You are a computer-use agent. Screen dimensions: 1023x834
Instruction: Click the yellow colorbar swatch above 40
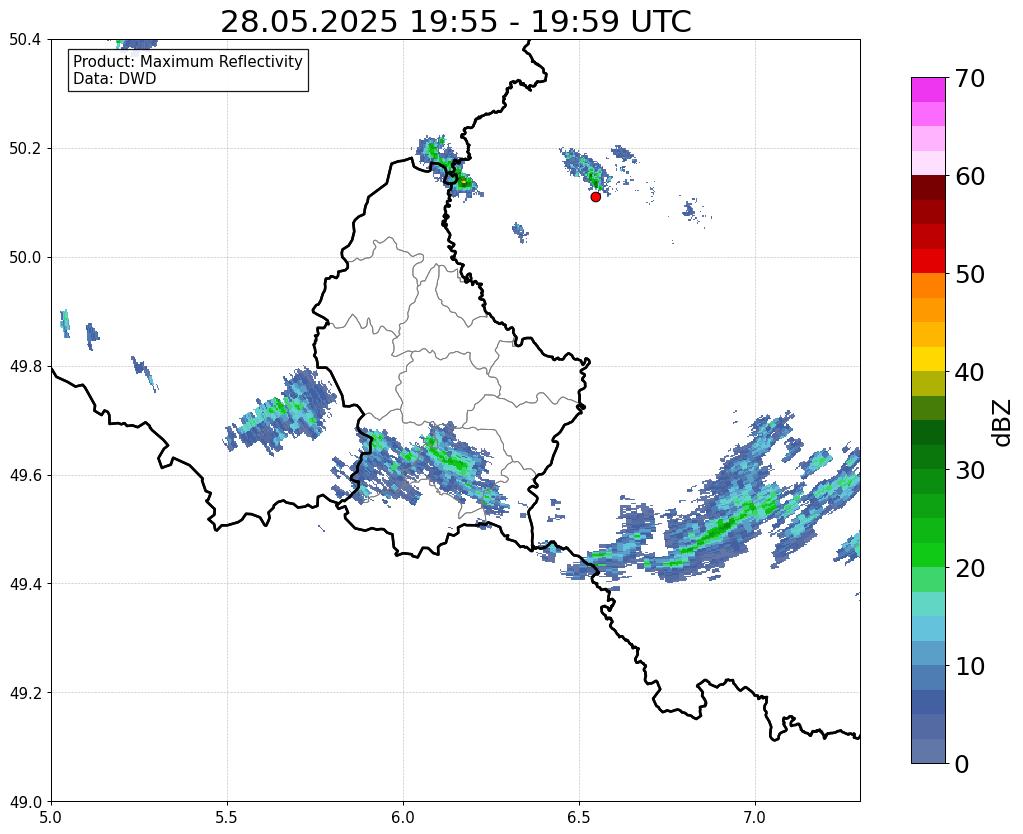click(928, 359)
